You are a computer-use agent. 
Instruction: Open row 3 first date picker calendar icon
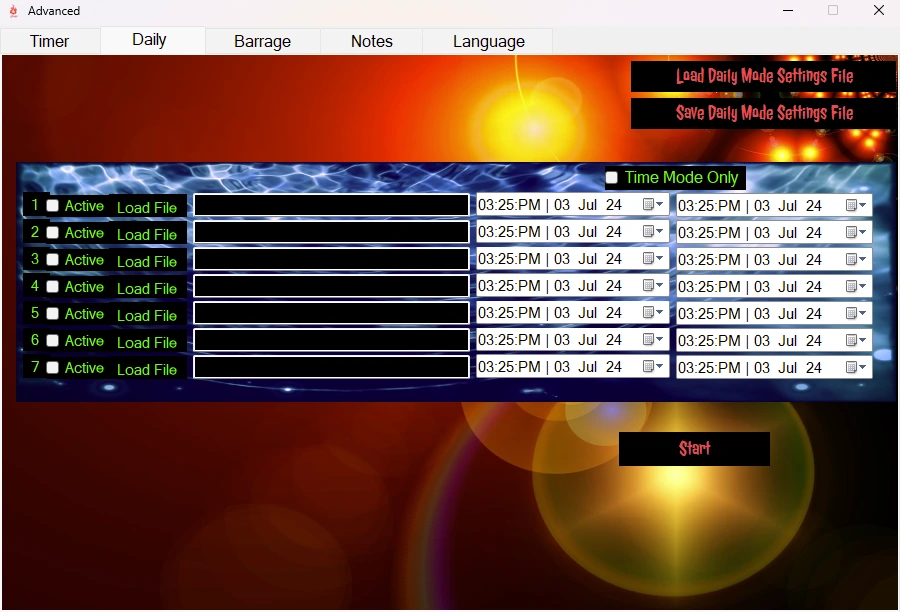653,258
